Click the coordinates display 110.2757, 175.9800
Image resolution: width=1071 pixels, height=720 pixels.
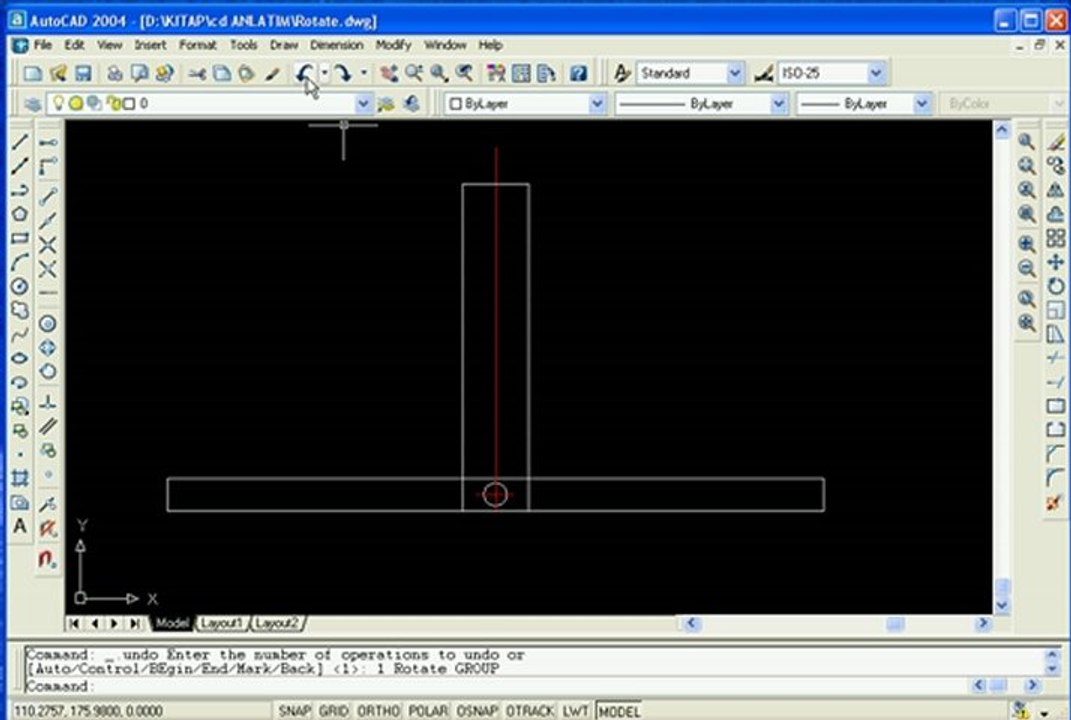(88, 711)
